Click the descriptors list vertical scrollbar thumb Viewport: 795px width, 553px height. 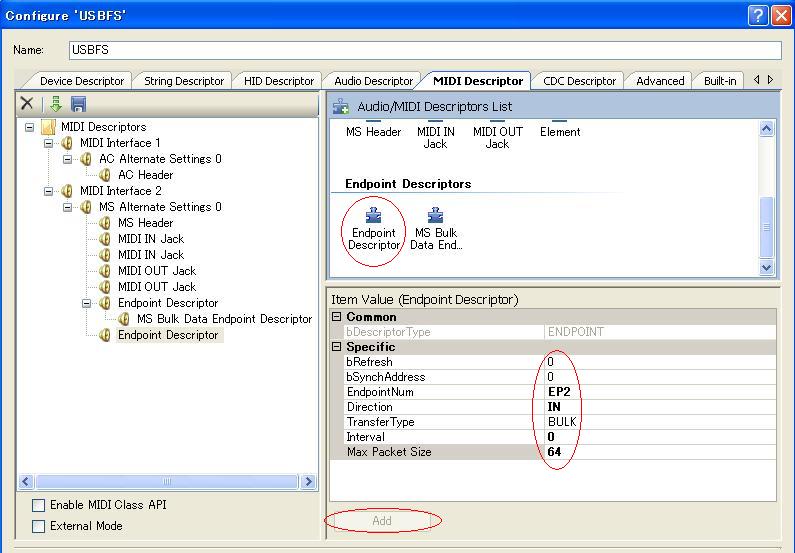(767, 227)
